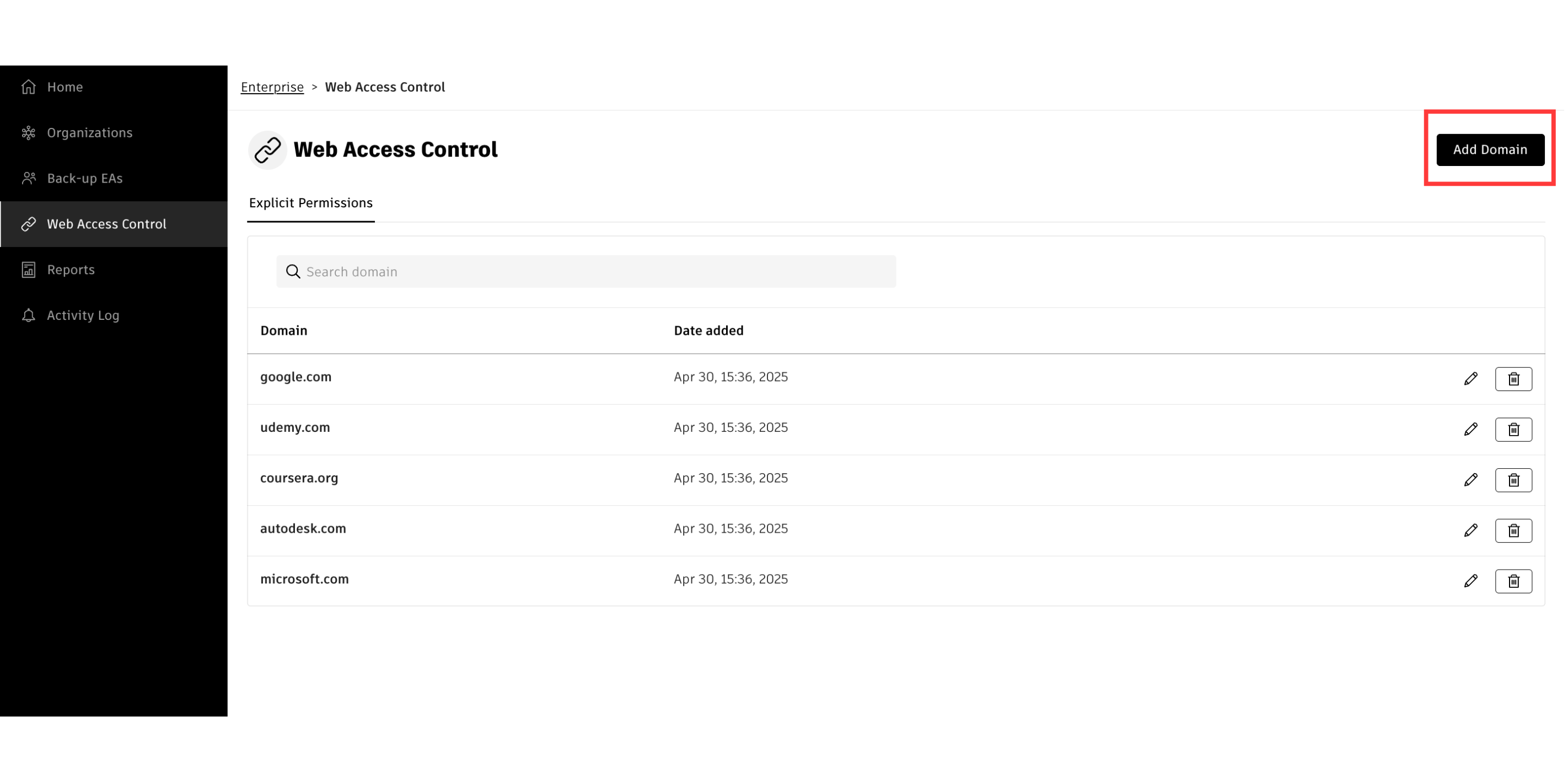Image resolution: width=1568 pixels, height=782 pixels.
Task: Click pencil icon for autodesk.com
Action: pos(1470,531)
